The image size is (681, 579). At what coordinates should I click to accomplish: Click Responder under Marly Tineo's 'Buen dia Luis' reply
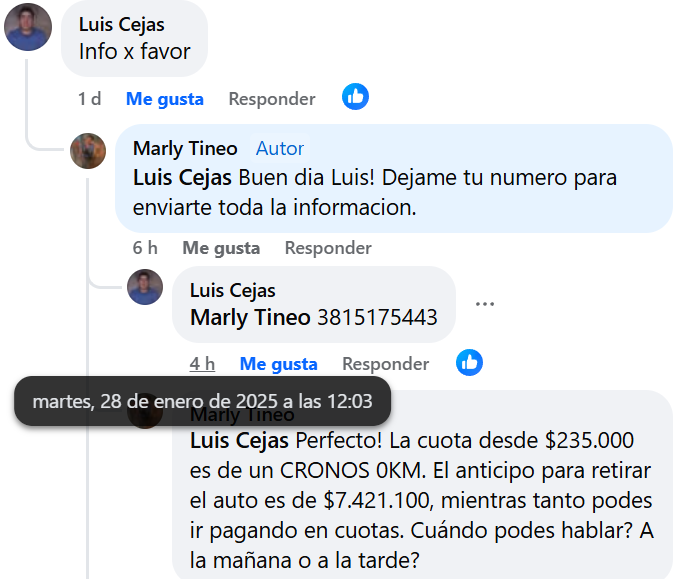(x=328, y=248)
